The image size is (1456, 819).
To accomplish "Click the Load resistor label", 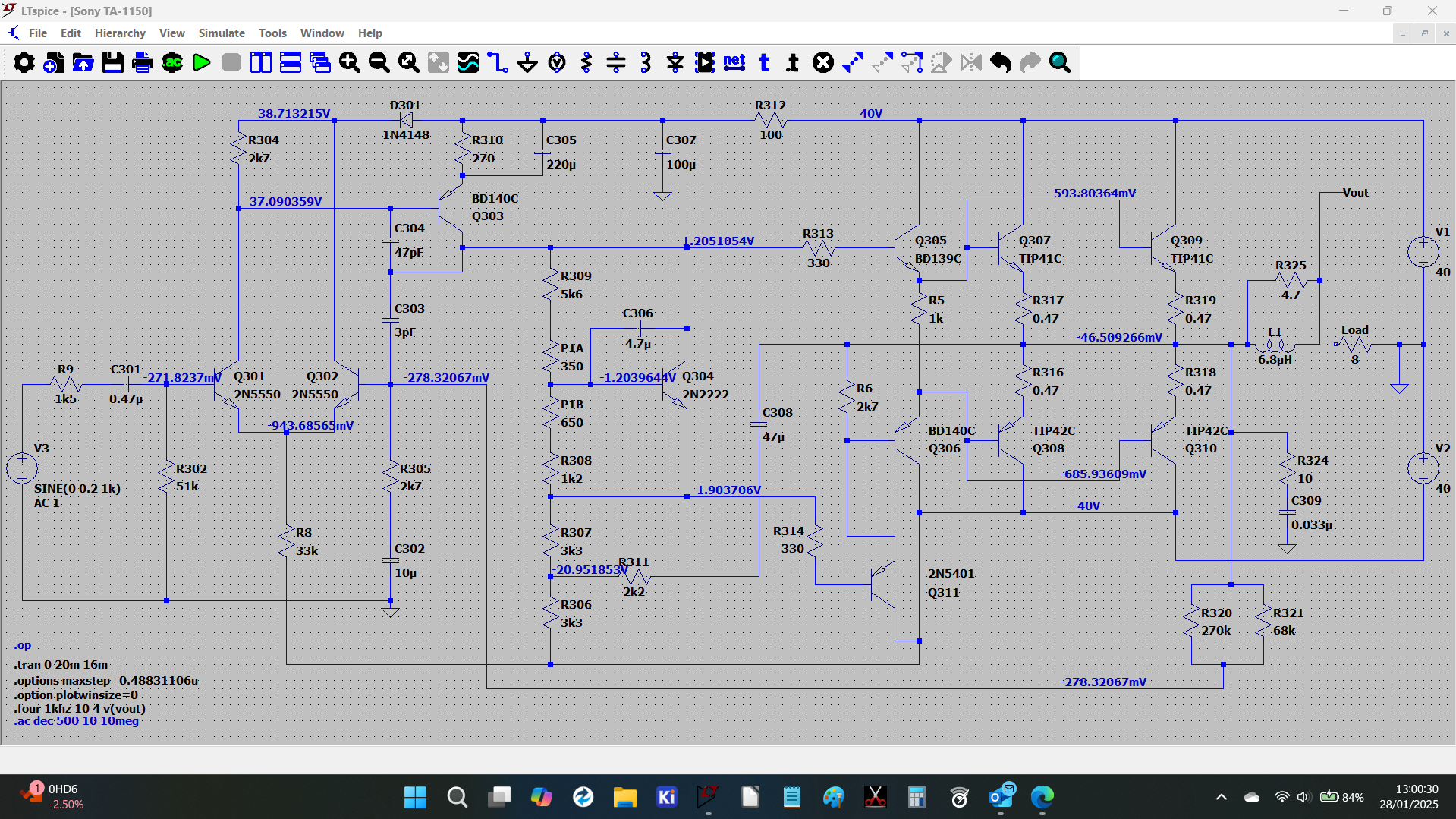I will tap(1355, 330).
